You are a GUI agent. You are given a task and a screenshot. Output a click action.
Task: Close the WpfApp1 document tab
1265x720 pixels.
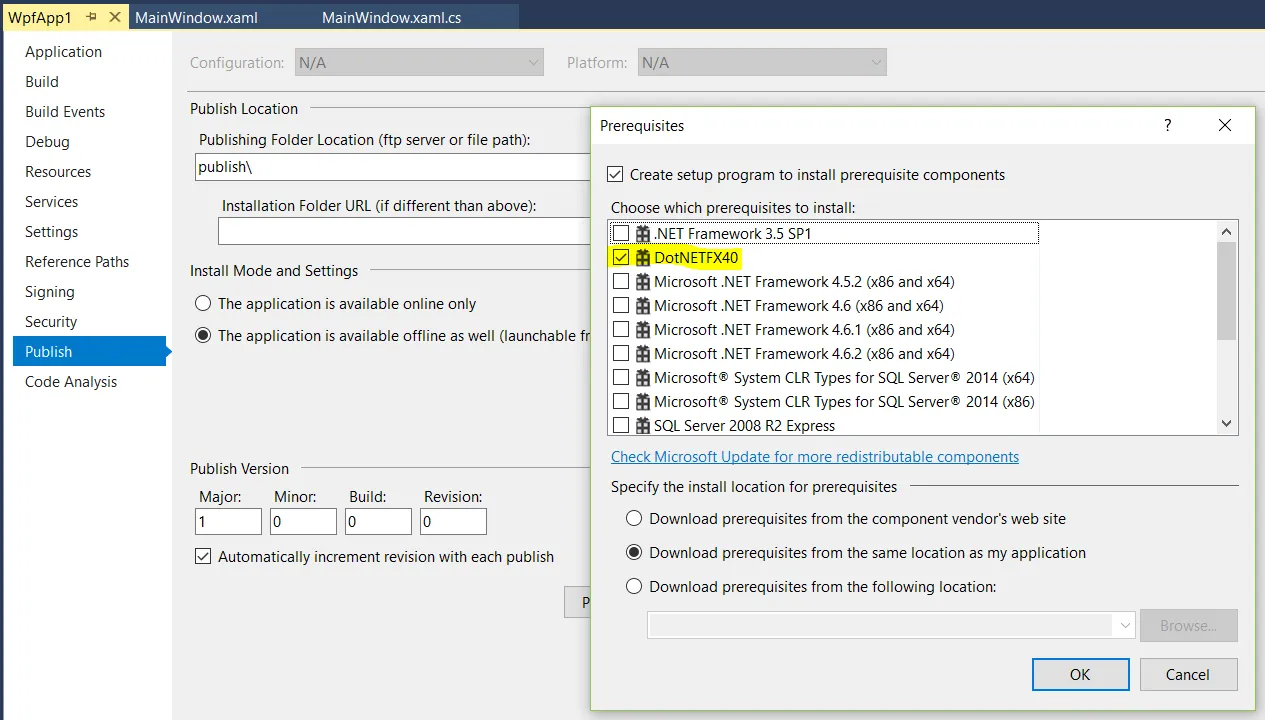coord(115,17)
